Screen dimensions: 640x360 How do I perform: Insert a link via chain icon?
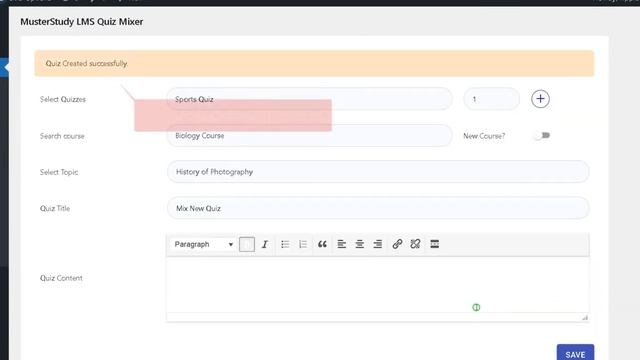397,244
